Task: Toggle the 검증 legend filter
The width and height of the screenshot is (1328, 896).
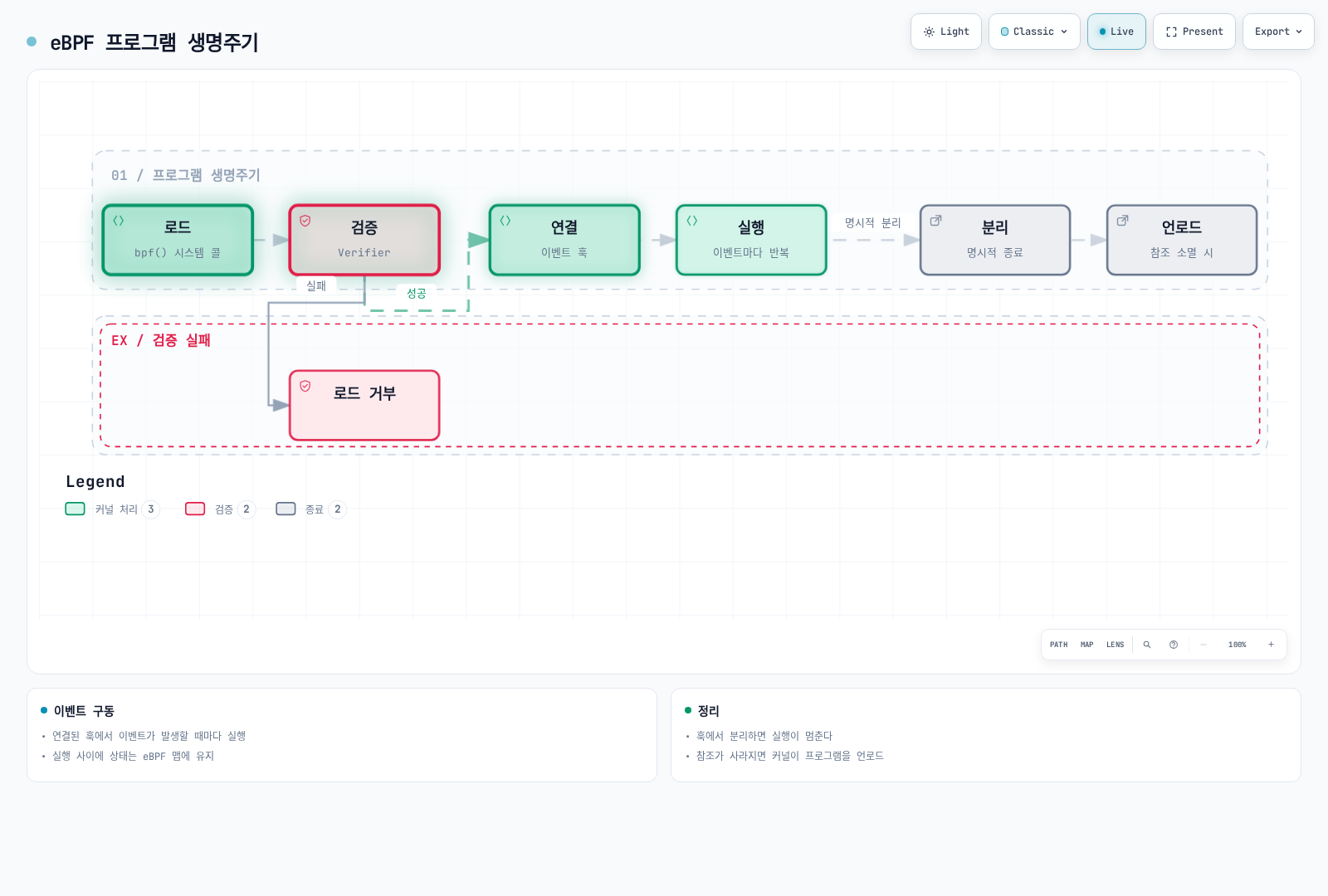Action: pyautogui.click(x=220, y=509)
